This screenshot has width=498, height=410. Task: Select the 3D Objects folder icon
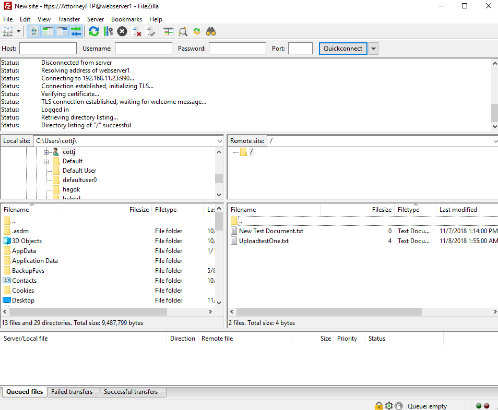pos(7,241)
